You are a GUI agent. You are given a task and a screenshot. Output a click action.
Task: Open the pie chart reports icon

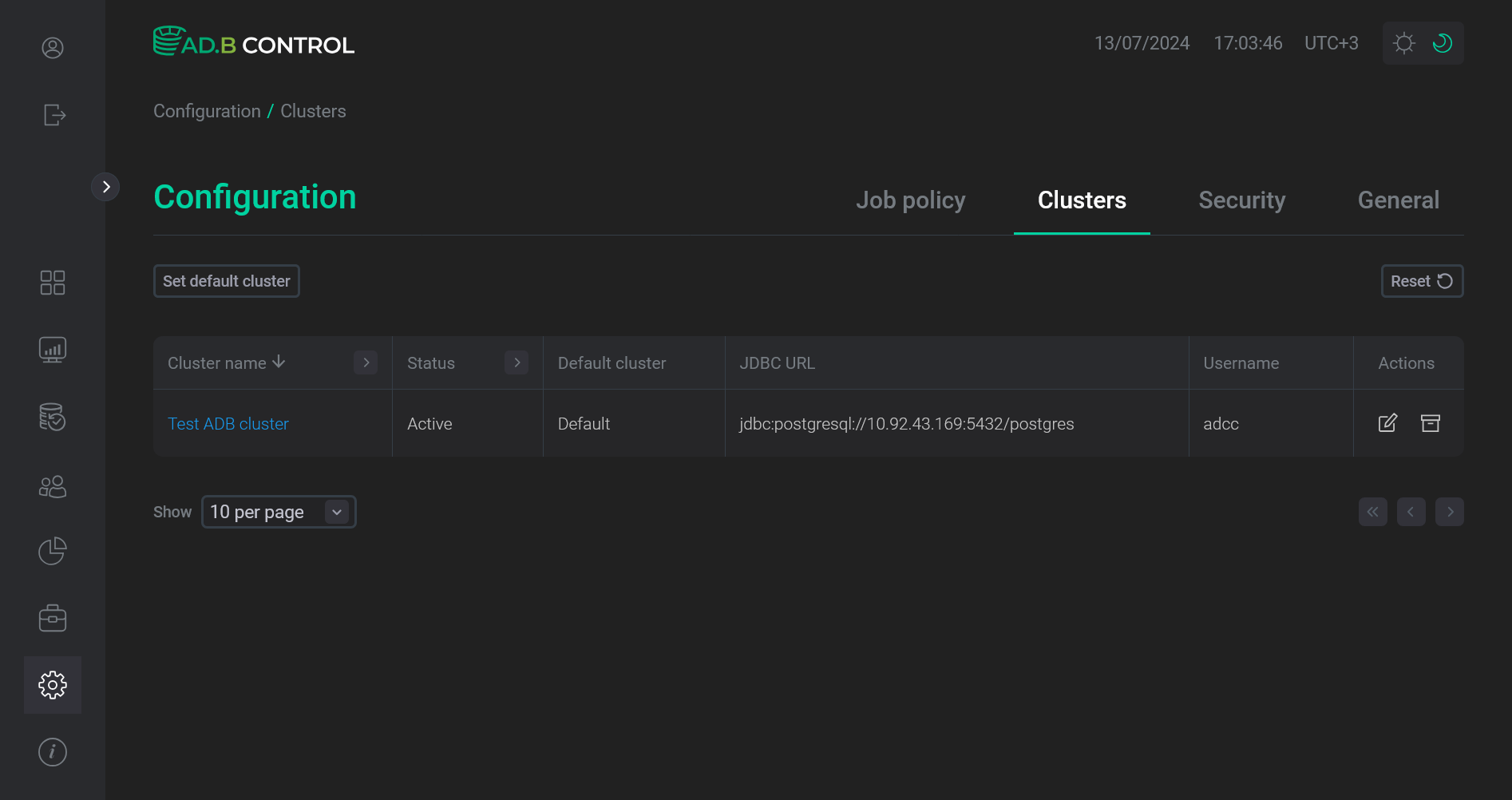tap(52, 551)
